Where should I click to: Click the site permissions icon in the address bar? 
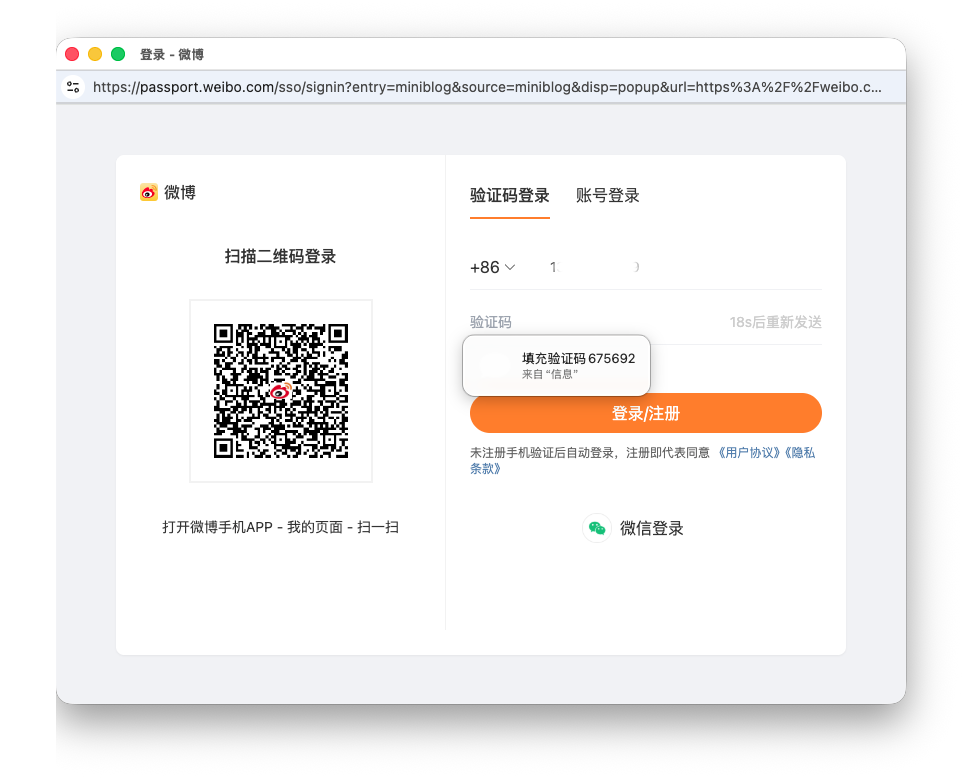click(x=72, y=87)
